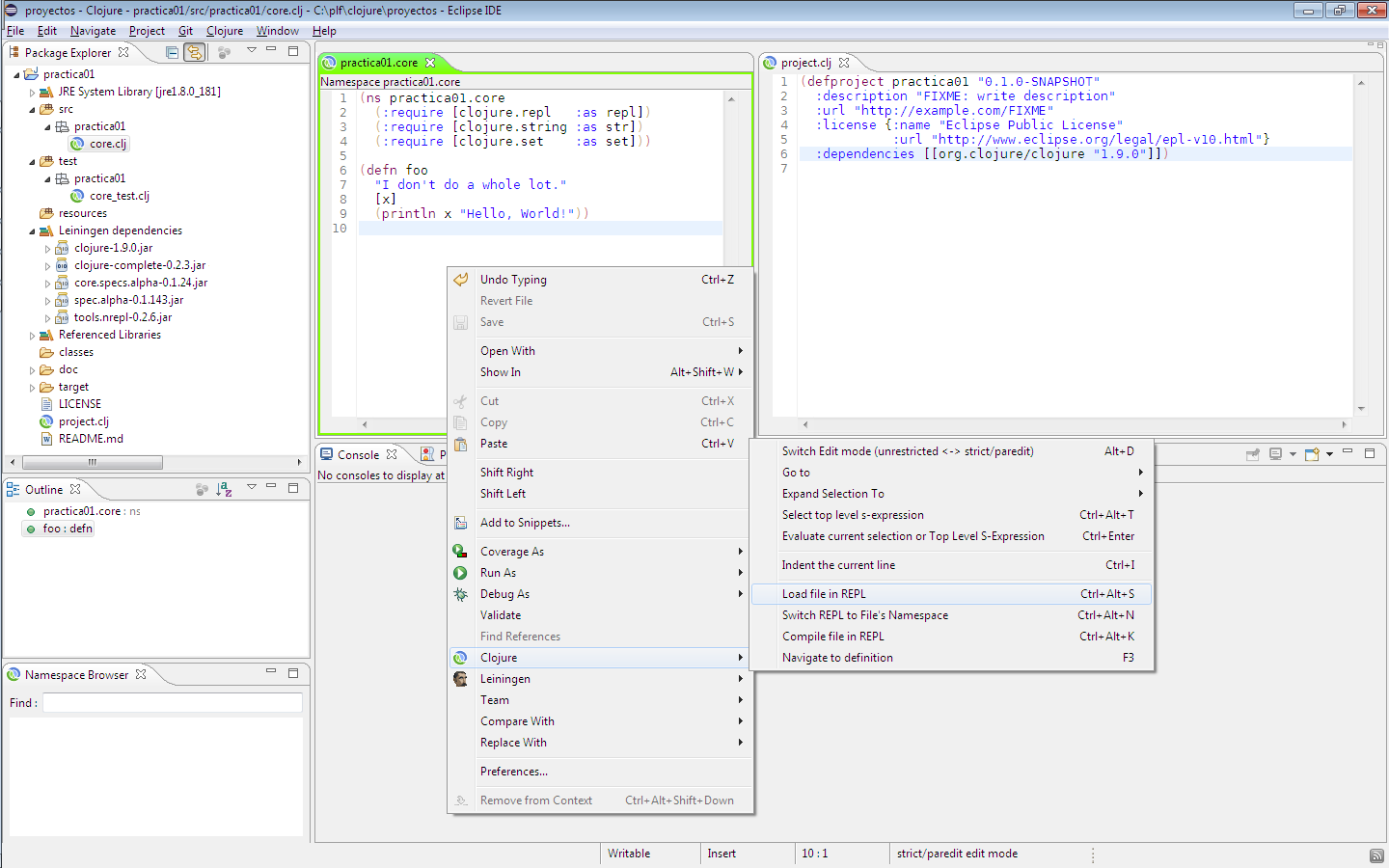The height and width of the screenshot is (868, 1389).
Task: Minimize the Package Explorer panel
Action: pos(271,50)
